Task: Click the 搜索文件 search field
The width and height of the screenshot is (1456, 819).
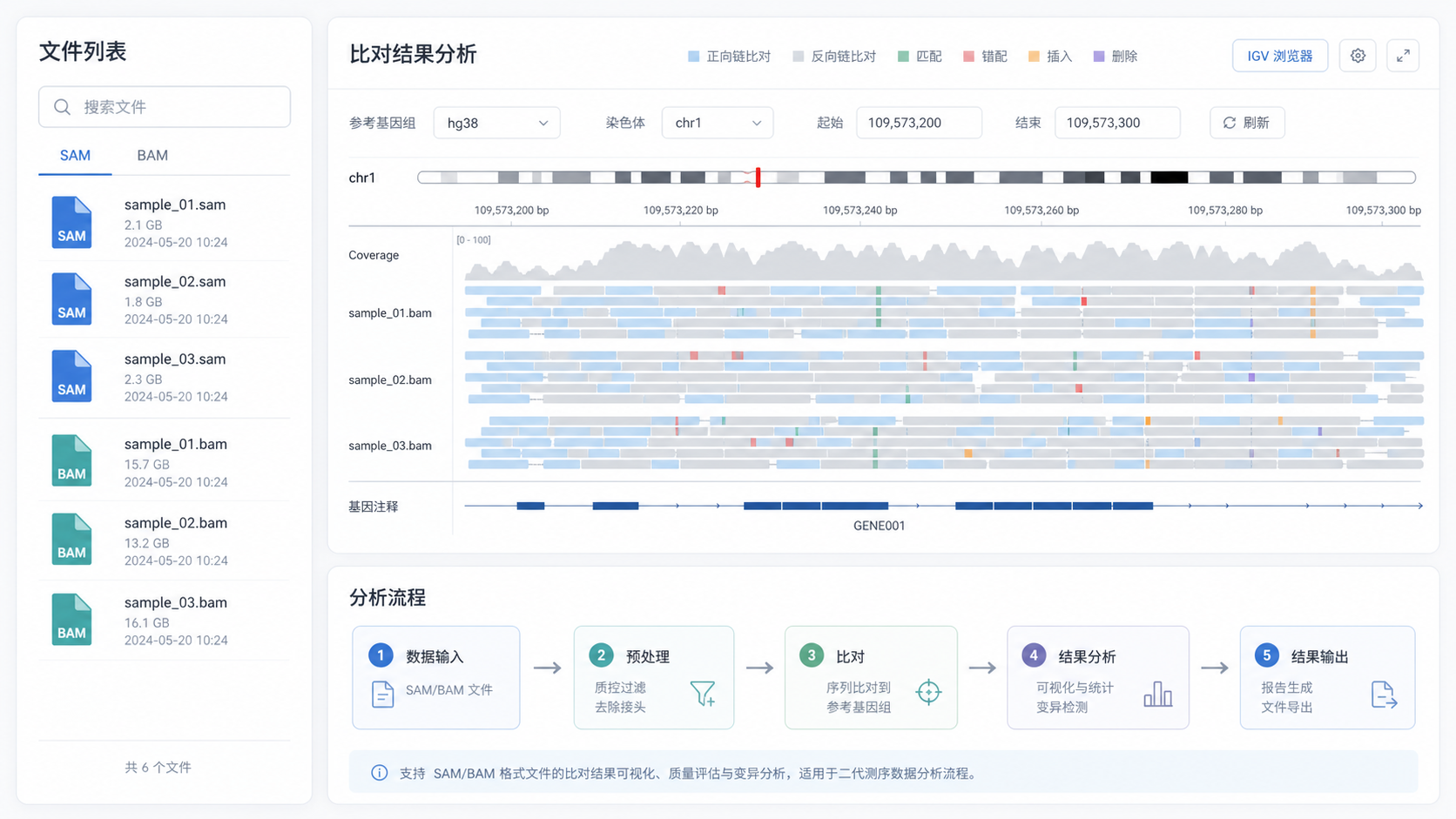Action: click(x=165, y=107)
